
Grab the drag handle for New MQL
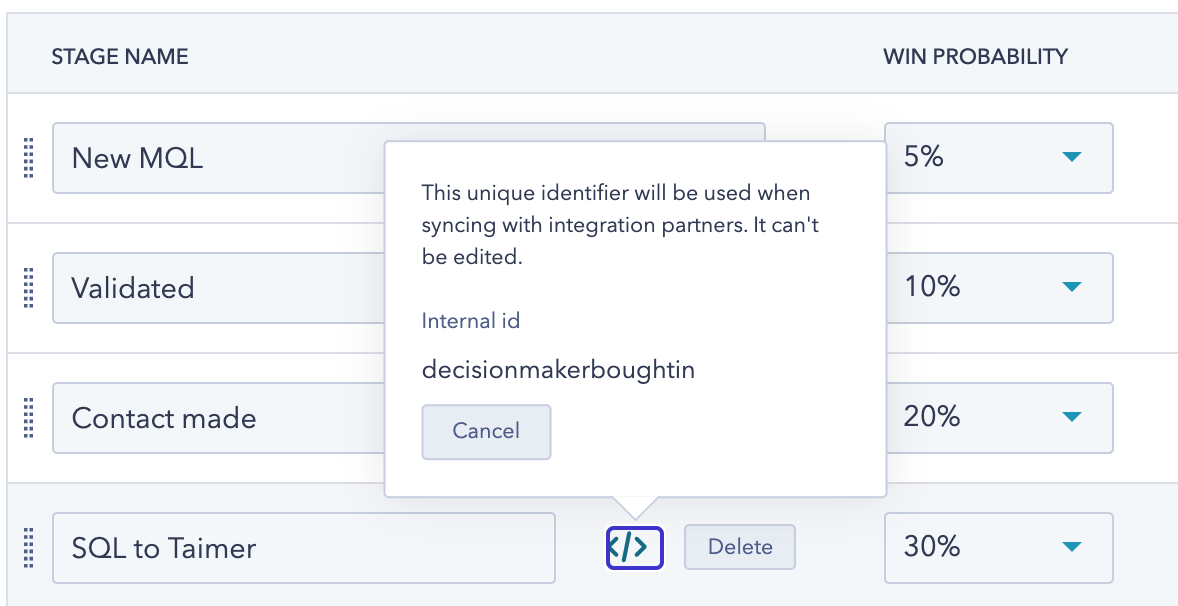[29, 158]
